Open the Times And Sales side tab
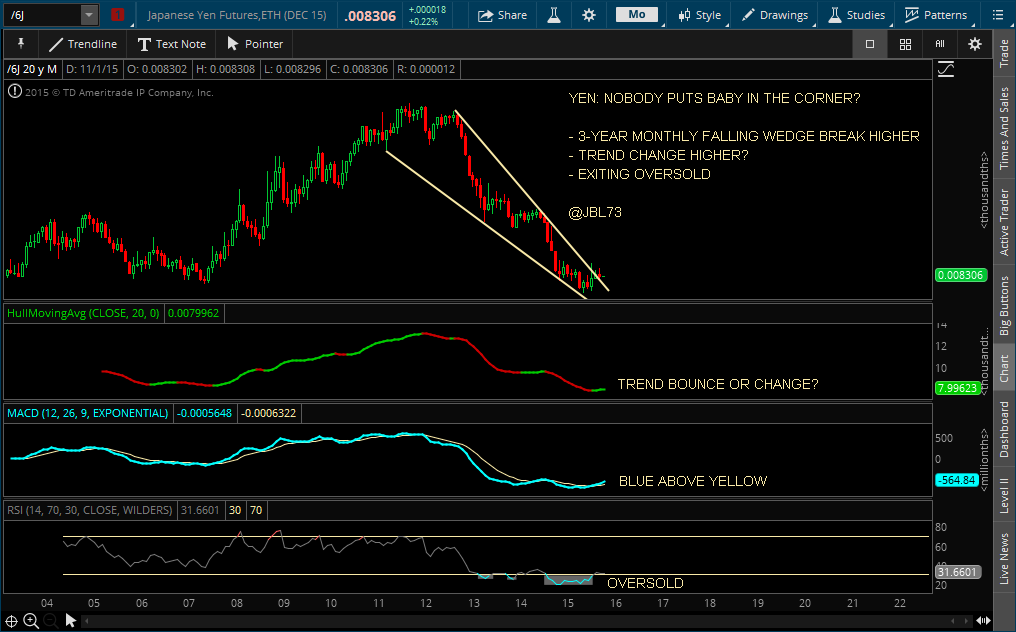The image size is (1016, 632). (x=1004, y=128)
